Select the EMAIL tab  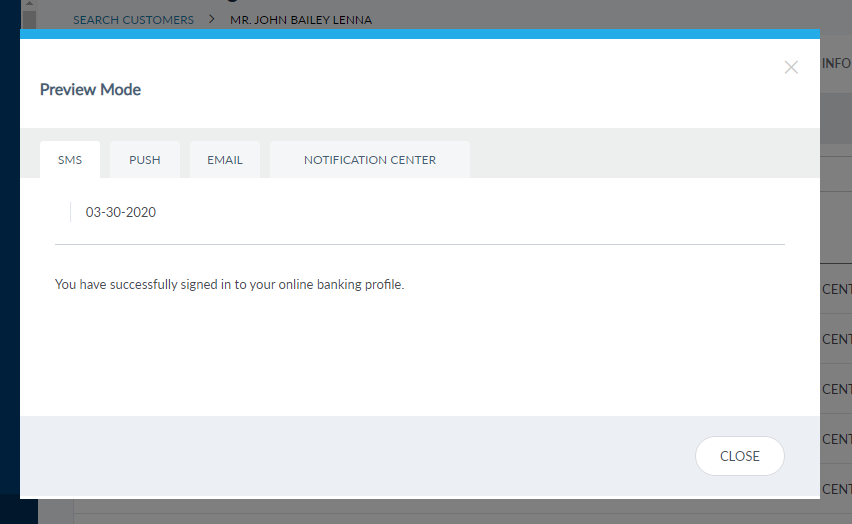(x=225, y=160)
